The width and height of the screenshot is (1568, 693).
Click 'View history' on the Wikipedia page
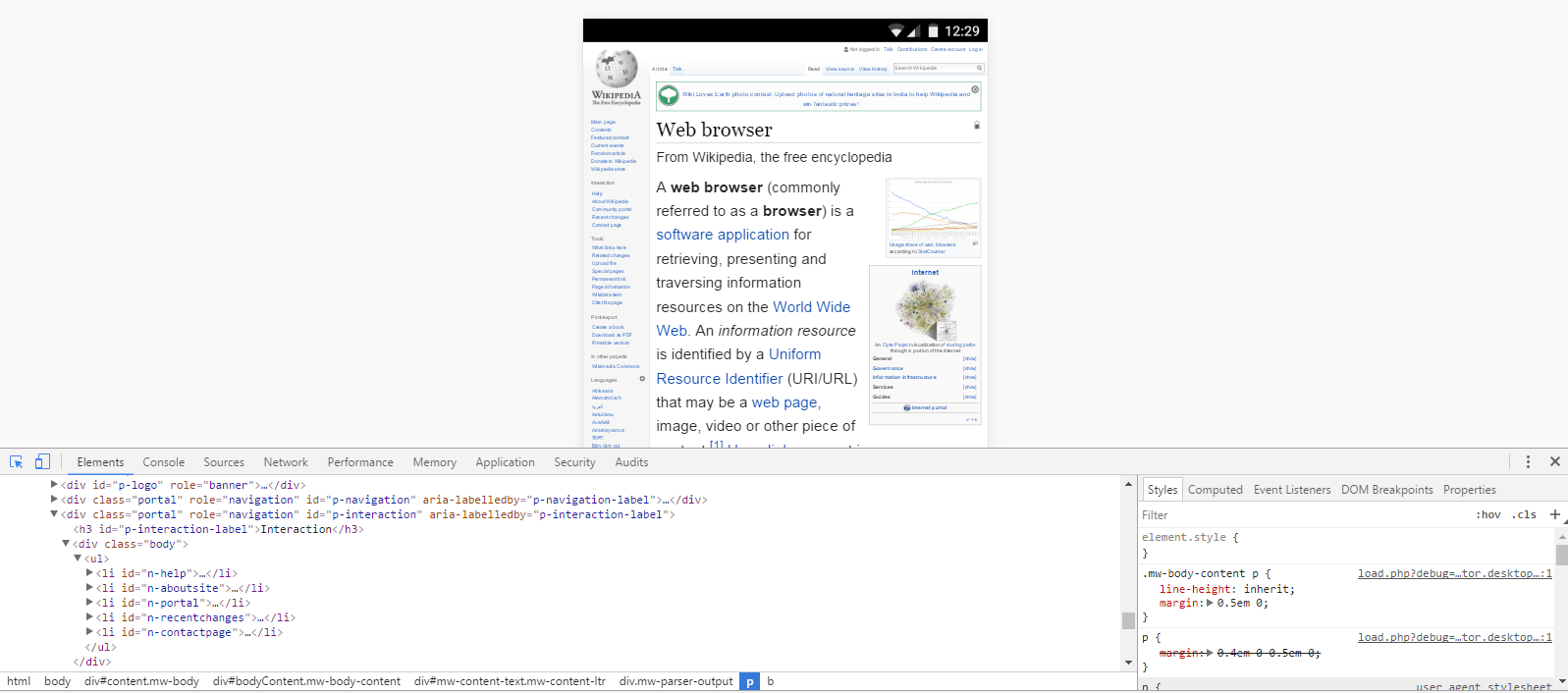(873, 69)
